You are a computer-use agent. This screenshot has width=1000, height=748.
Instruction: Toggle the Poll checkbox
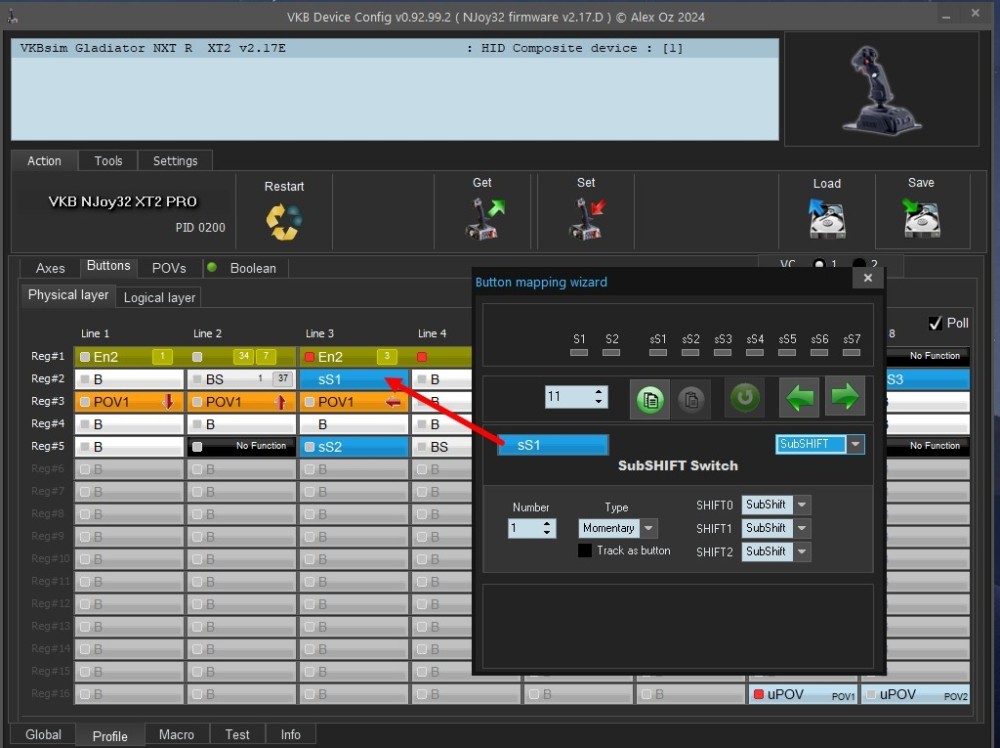(935, 323)
